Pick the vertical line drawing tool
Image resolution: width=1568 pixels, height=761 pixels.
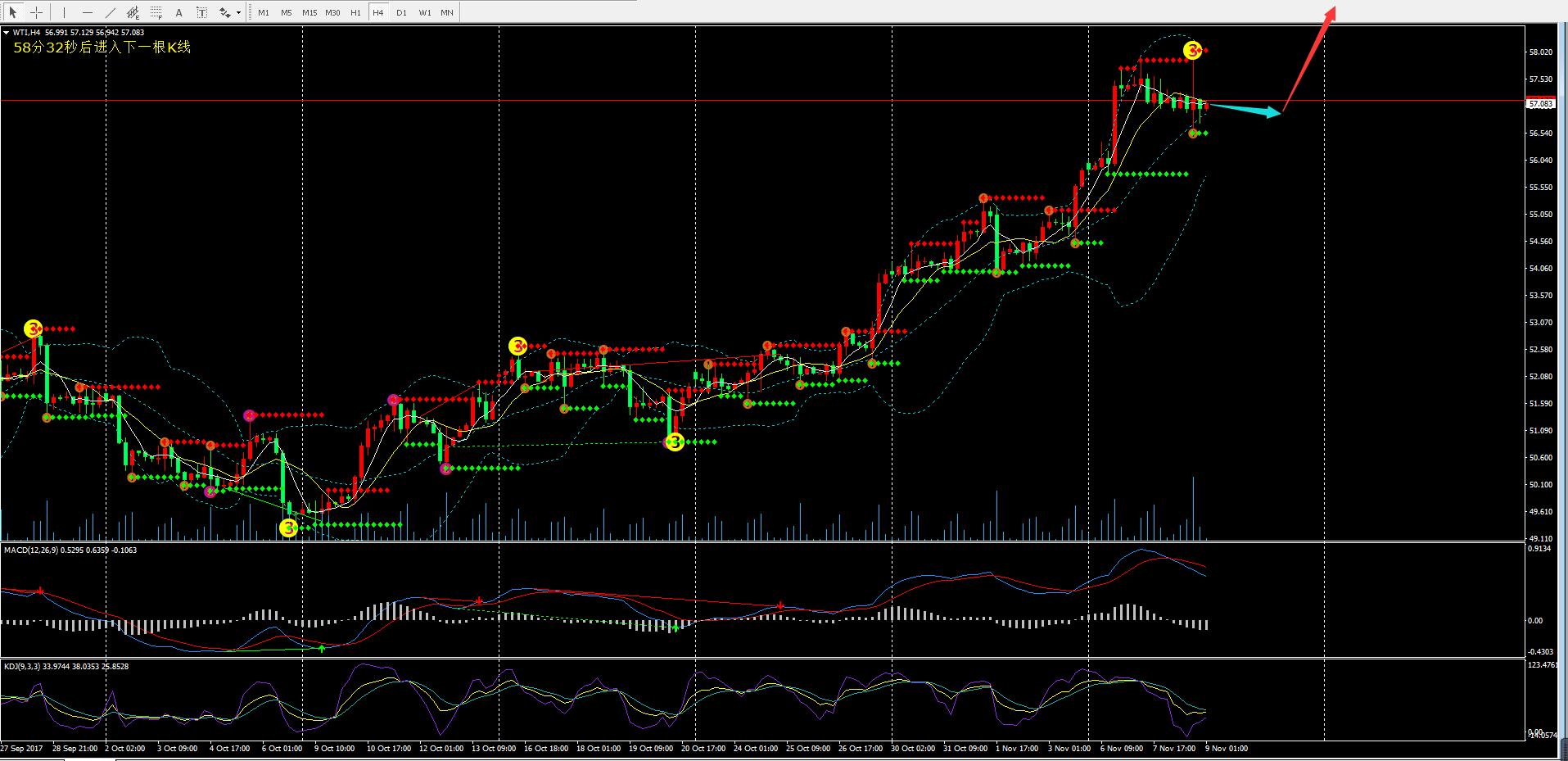tap(64, 12)
